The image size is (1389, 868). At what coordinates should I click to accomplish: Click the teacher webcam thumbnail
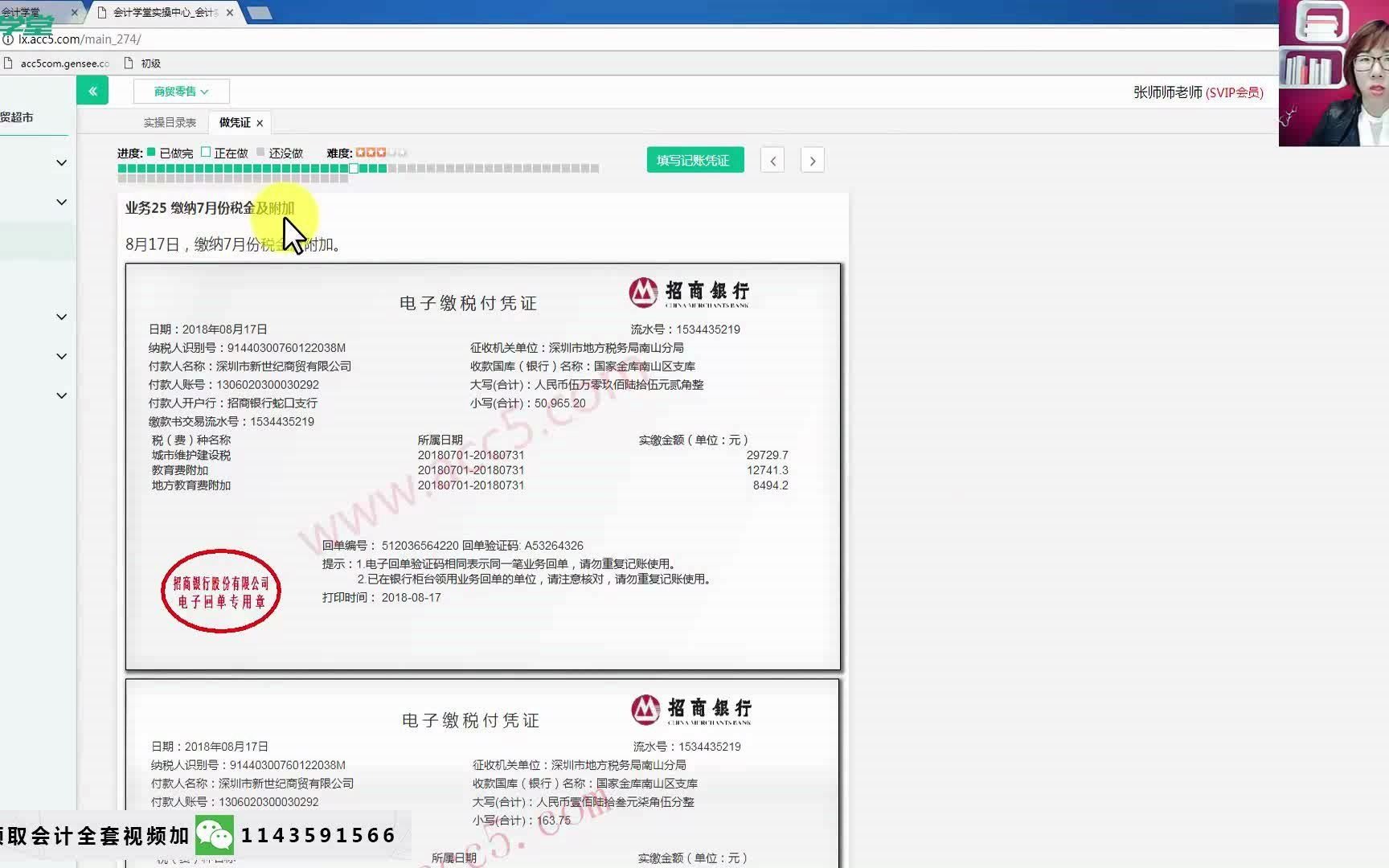1334,73
